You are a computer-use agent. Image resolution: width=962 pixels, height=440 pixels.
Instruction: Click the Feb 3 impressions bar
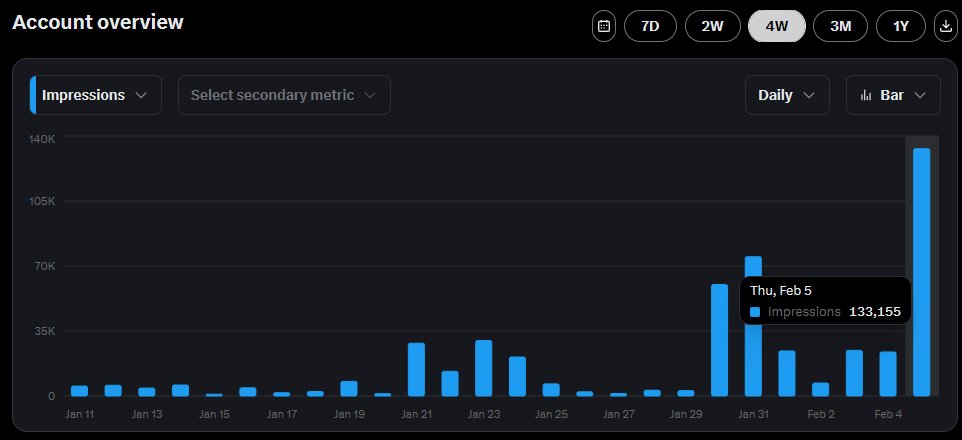tap(854, 373)
